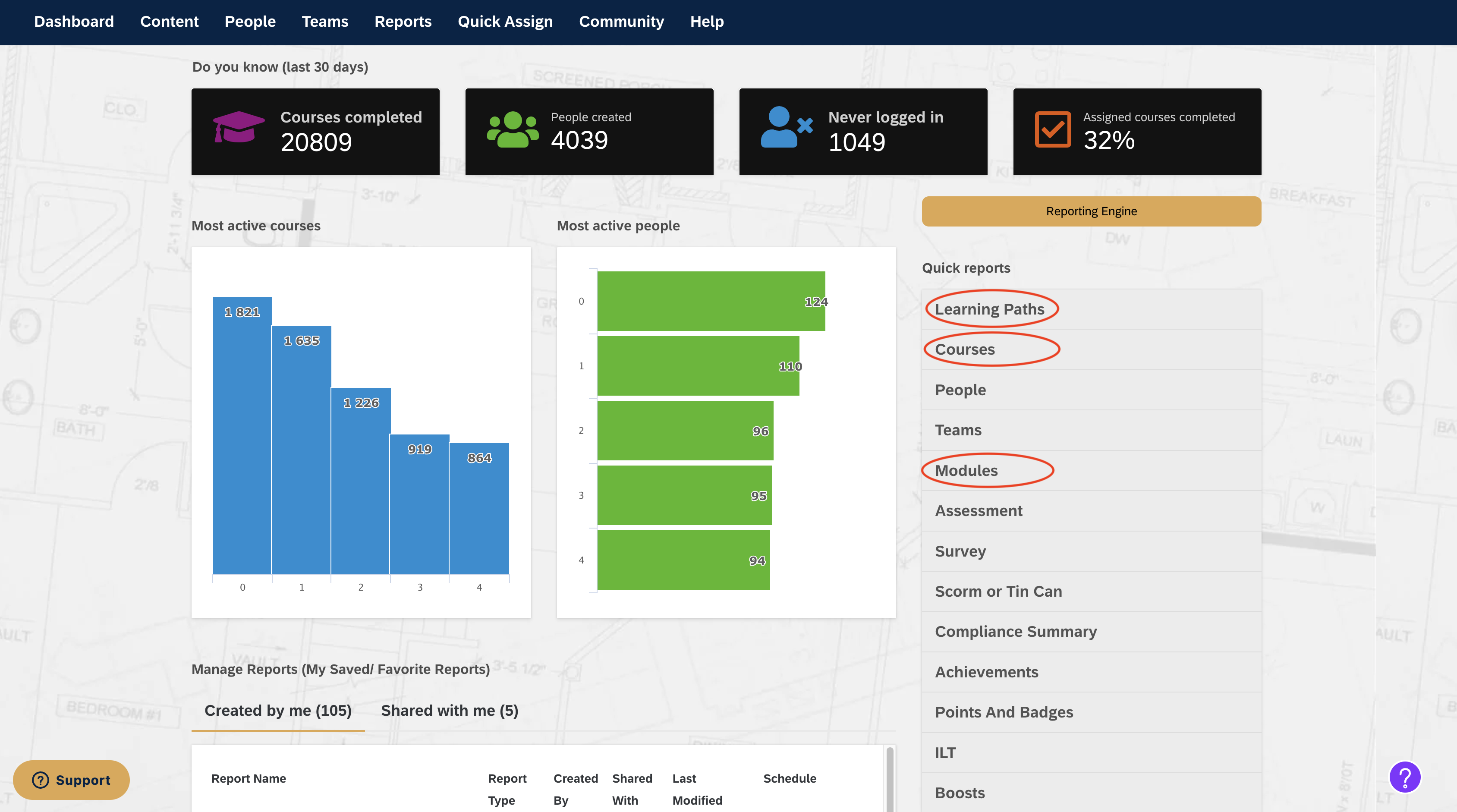Click the purple graduation cap icon
The width and height of the screenshot is (1457, 812).
pyautogui.click(x=238, y=128)
